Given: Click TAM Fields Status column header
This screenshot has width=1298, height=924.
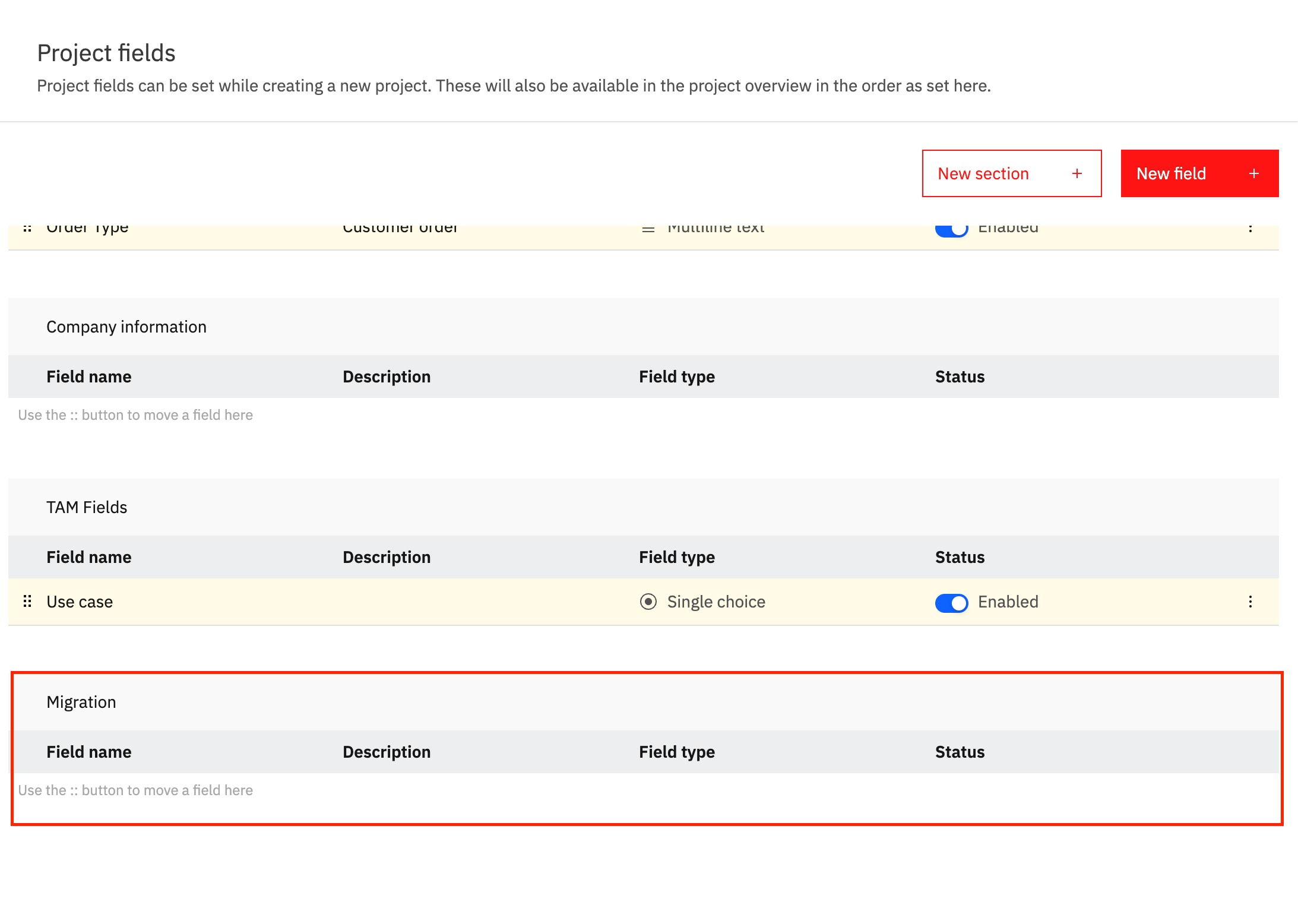Looking at the screenshot, I should pos(960,557).
